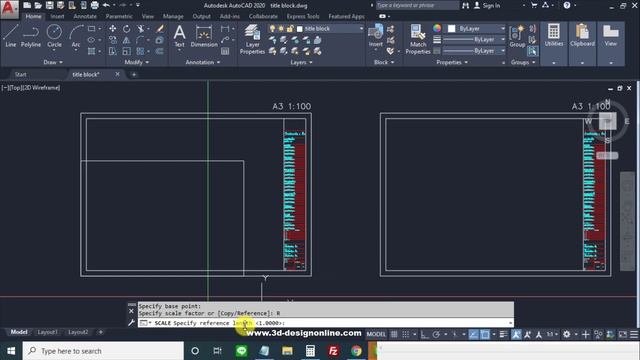The width and height of the screenshot is (640, 360).
Task: Select the Polyline tool
Action: point(31,36)
